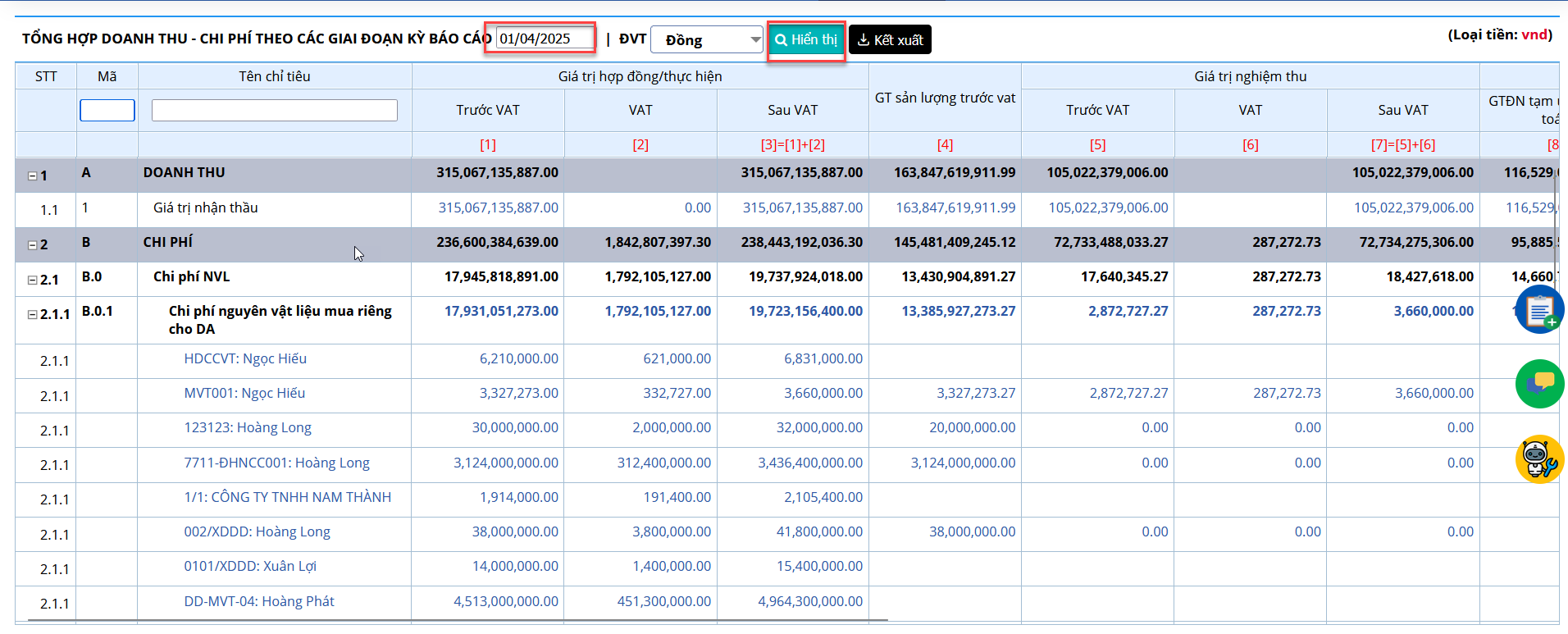Open link 002/XDDD: Hoàng Long

pos(257,531)
